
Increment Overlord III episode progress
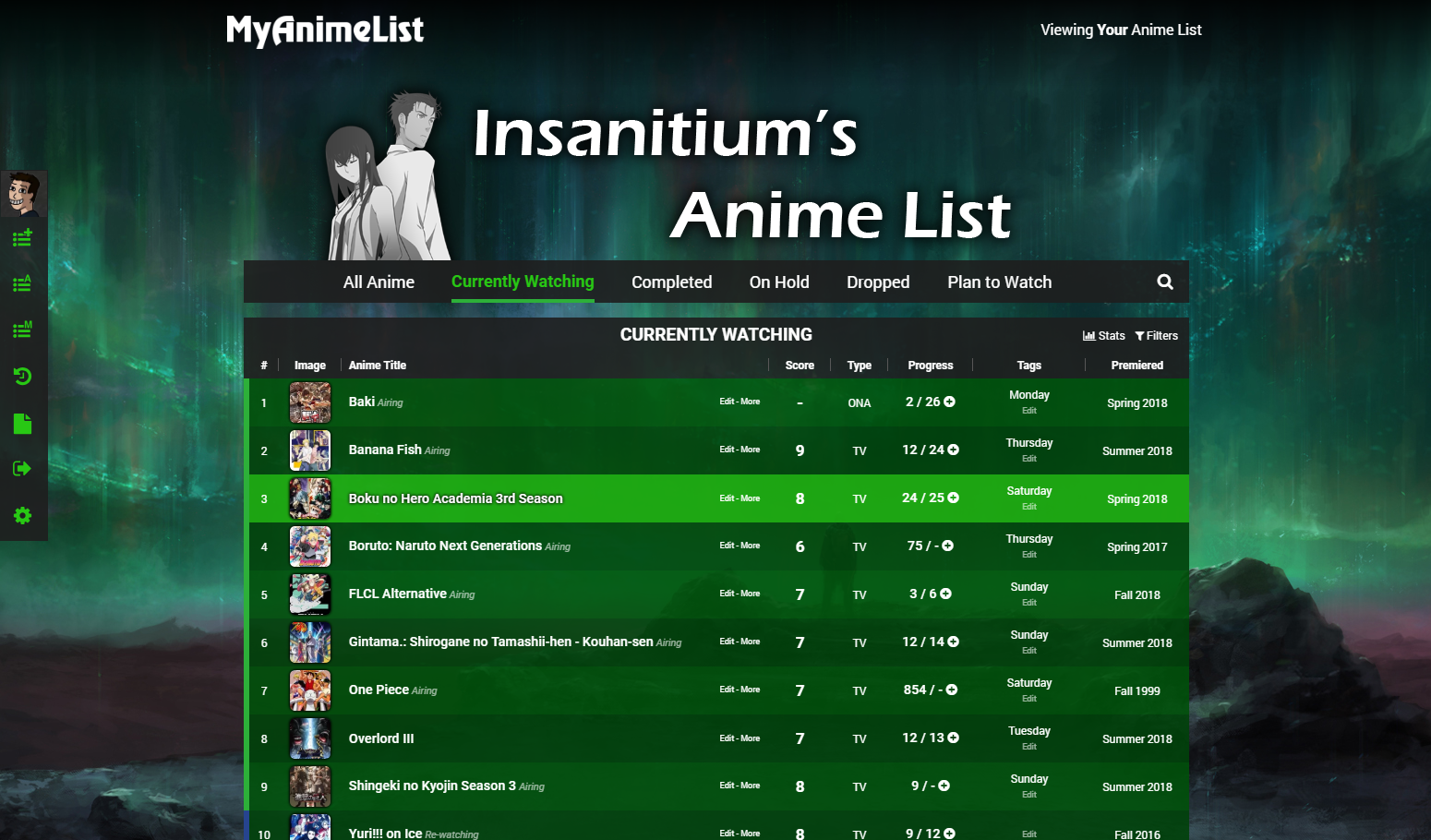click(x=953, y=738)
